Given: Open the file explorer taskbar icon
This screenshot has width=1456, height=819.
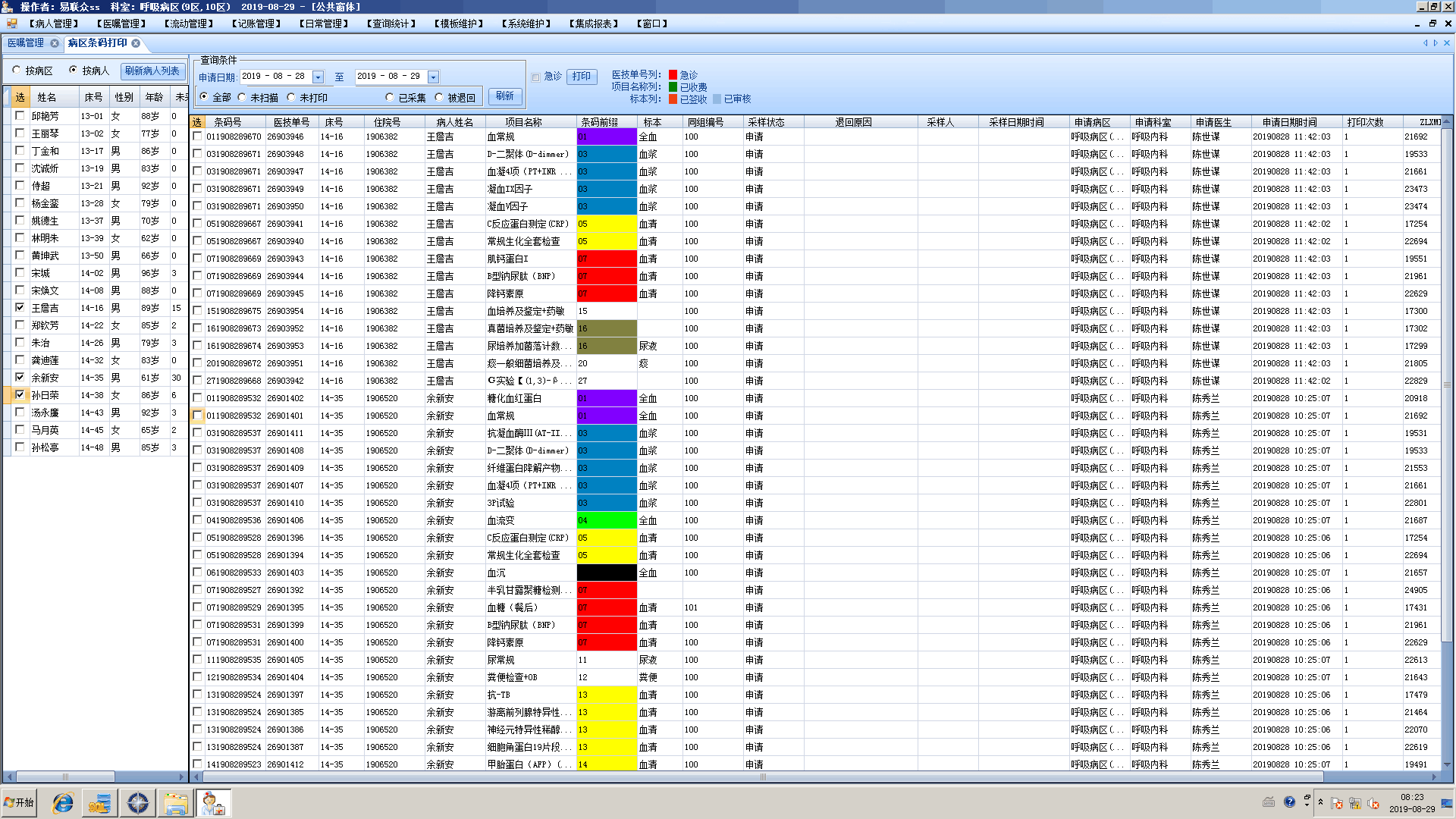Looking at the screenshot, I should click(x=176, y=803).
